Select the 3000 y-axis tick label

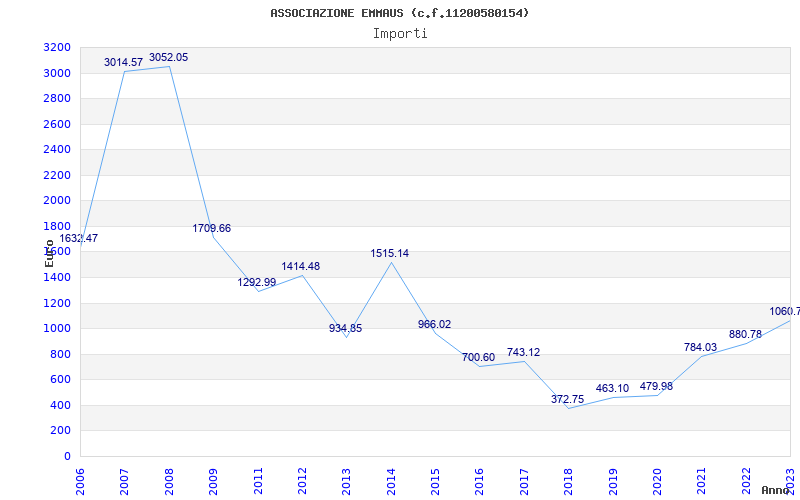click(57, 73)
